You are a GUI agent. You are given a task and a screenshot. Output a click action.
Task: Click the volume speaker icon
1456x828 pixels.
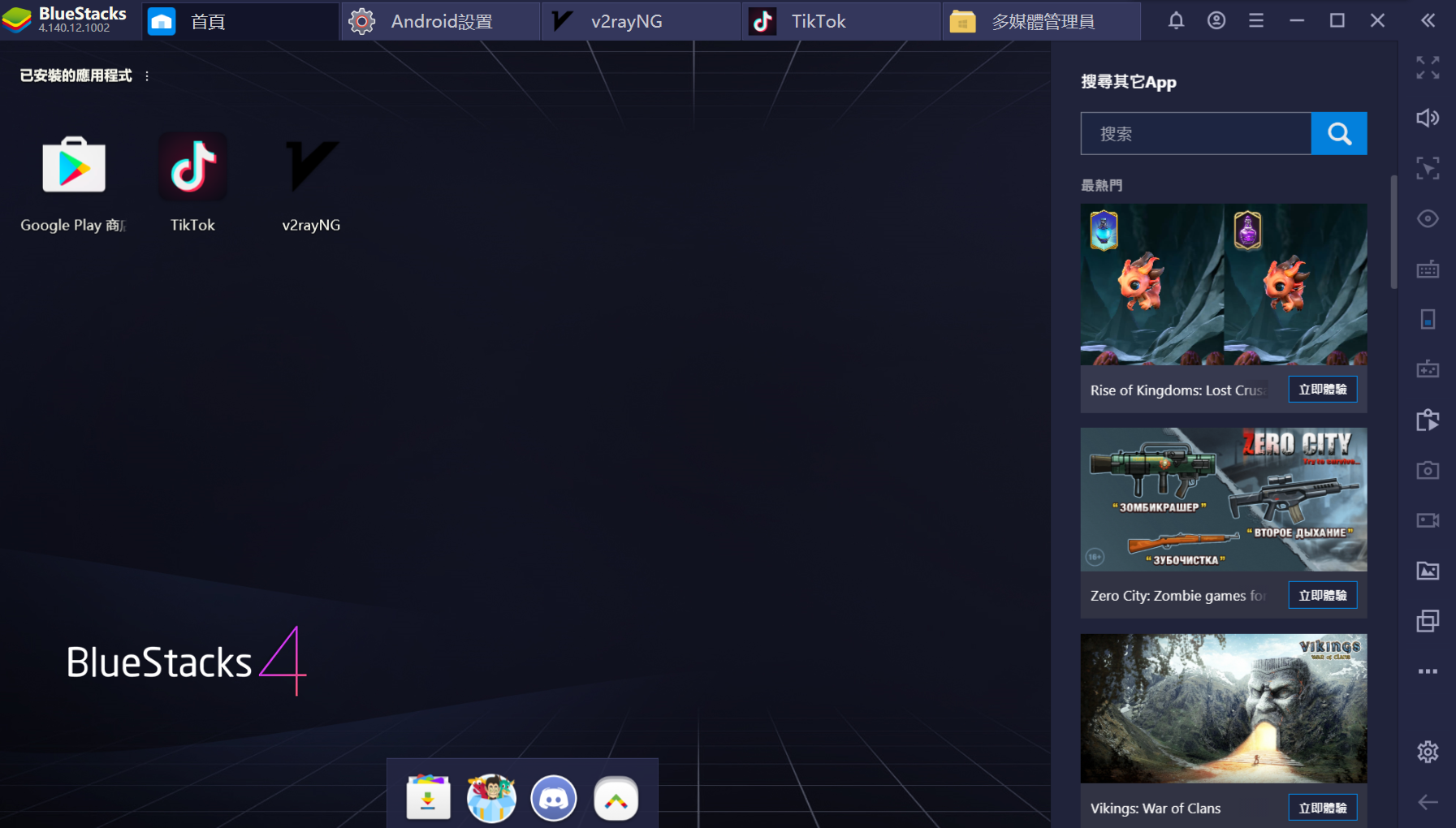coord(1428,118)
